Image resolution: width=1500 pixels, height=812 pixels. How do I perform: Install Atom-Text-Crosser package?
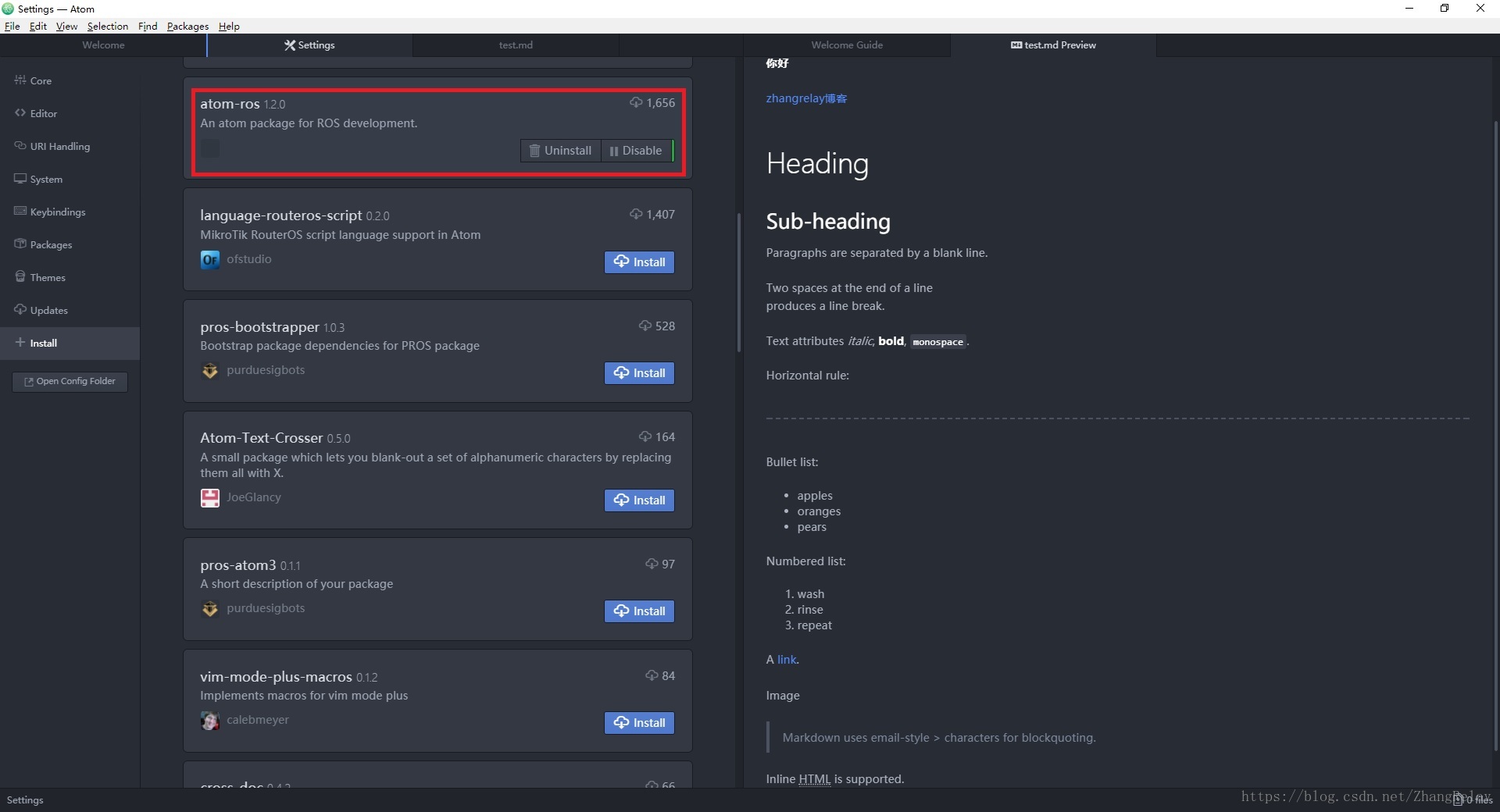click(639, 500)
